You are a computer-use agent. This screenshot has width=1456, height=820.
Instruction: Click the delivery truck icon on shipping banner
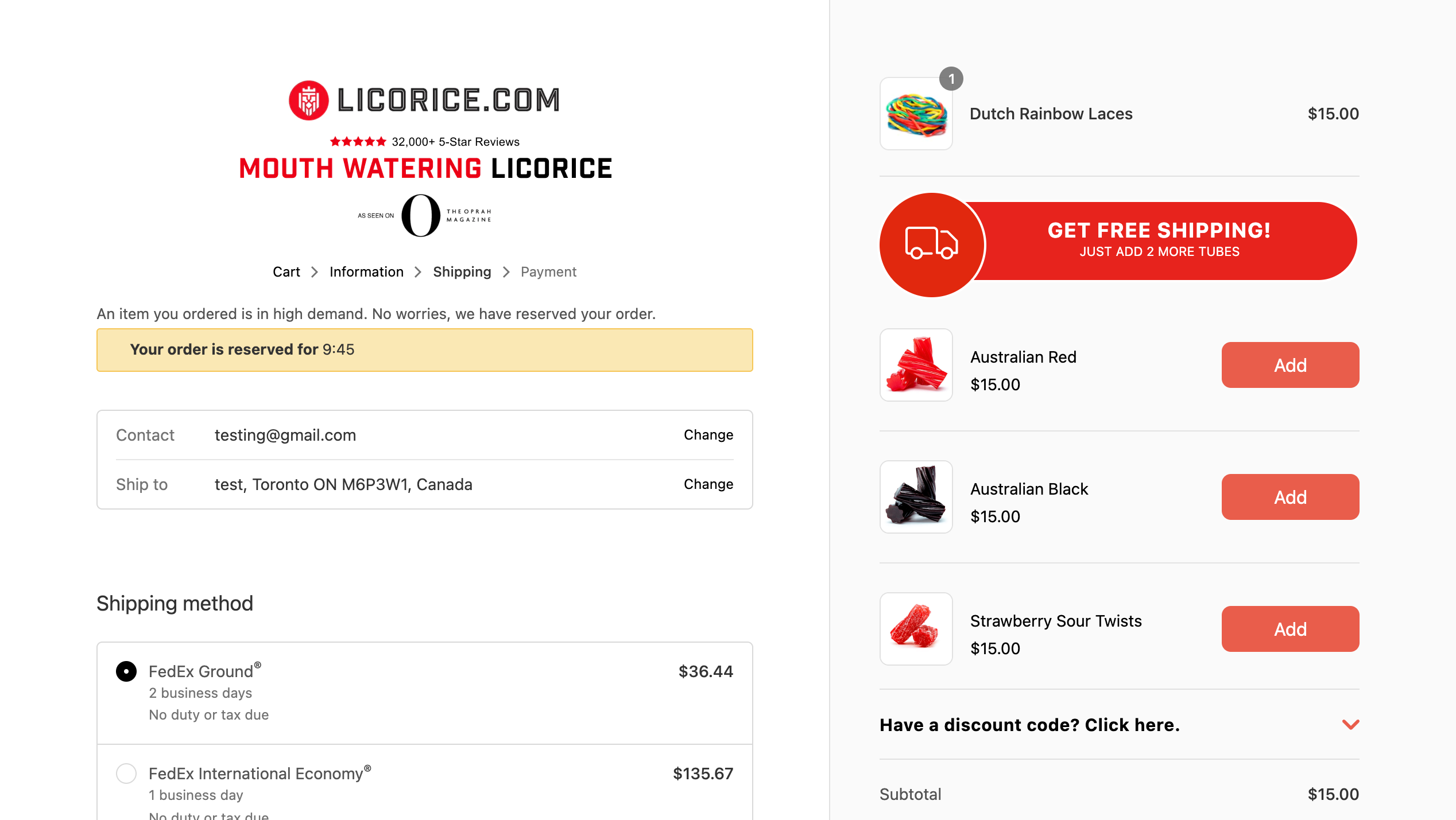pos(932,243)
